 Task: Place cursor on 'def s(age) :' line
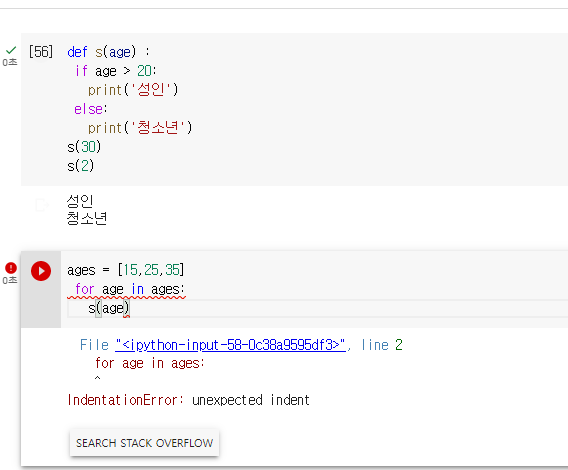coord(108,52)
